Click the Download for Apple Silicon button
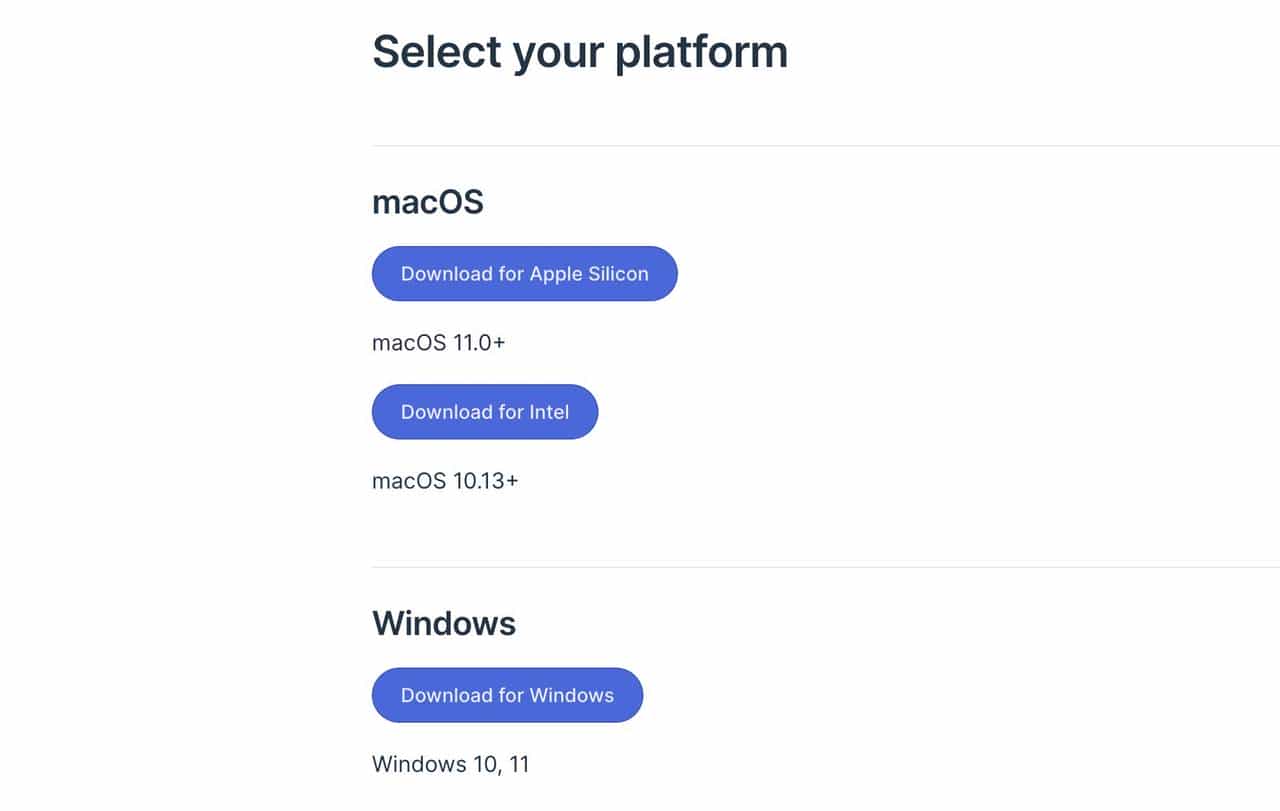 click(524, 273)
